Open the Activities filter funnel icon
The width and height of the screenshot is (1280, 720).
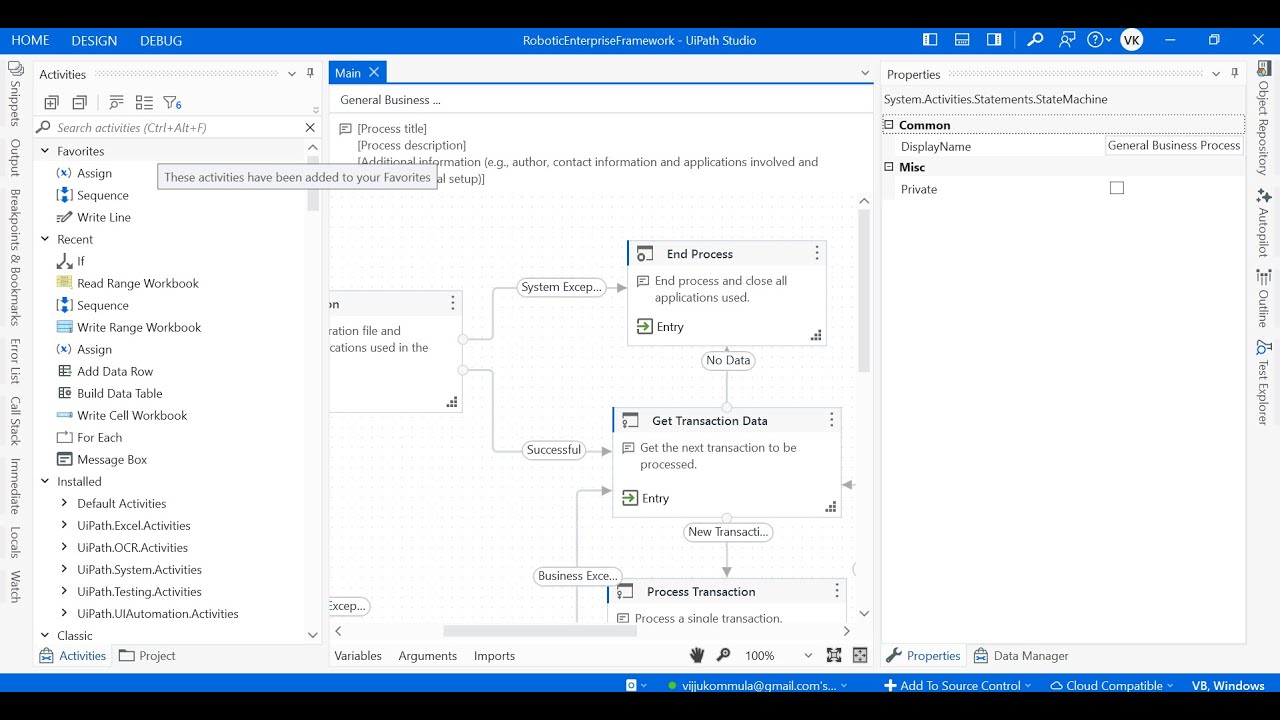pos(172,102)
